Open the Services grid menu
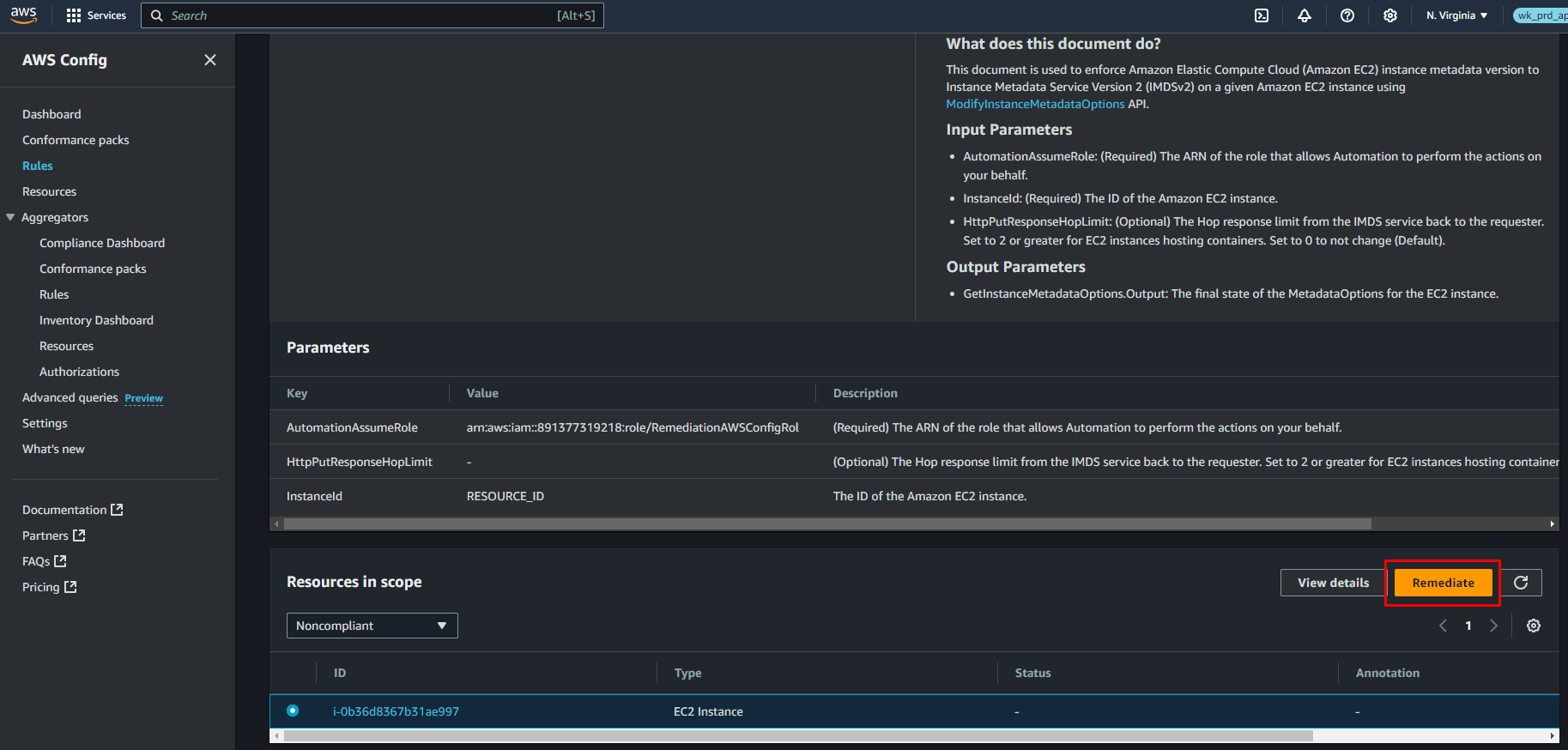This screenshot has height=750, width=1568. (x=96, y=15)
